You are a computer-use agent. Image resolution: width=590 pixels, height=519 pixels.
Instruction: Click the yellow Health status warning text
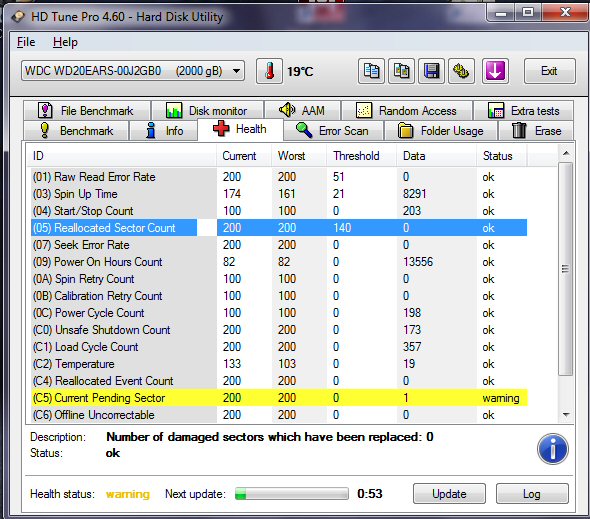(128, 493)
